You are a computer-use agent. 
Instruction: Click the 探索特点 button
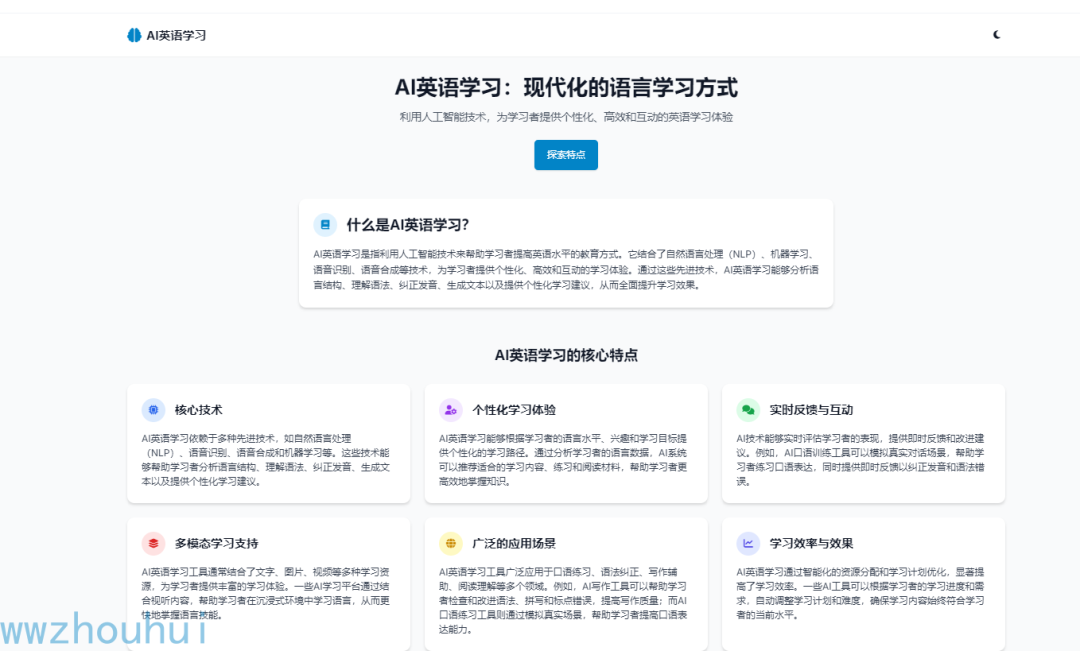565,155
